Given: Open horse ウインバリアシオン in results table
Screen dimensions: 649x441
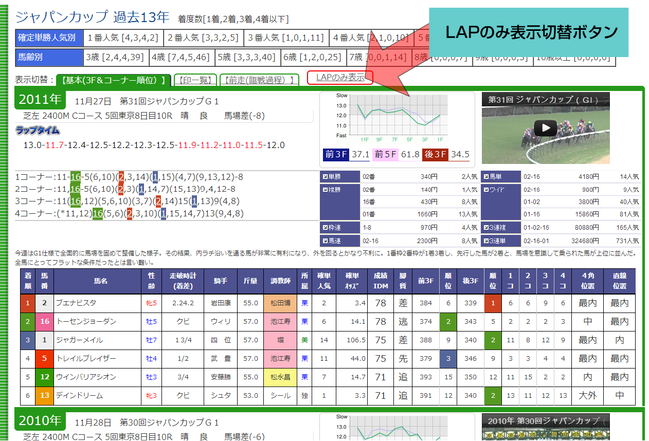Looking at the screenshot, I should [x=86, y=377].
